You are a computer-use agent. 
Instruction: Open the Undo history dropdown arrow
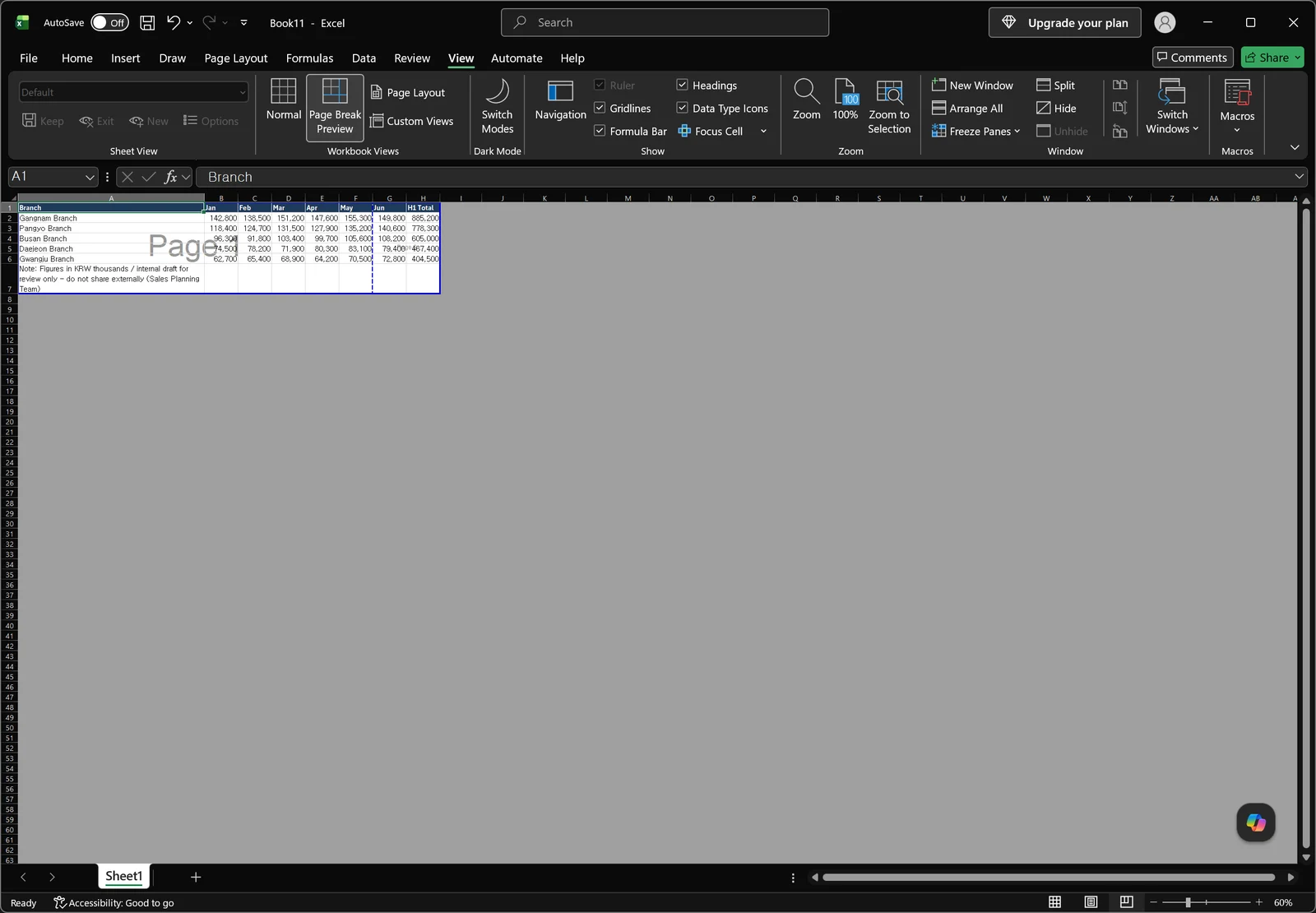click(x=190, y=23)
